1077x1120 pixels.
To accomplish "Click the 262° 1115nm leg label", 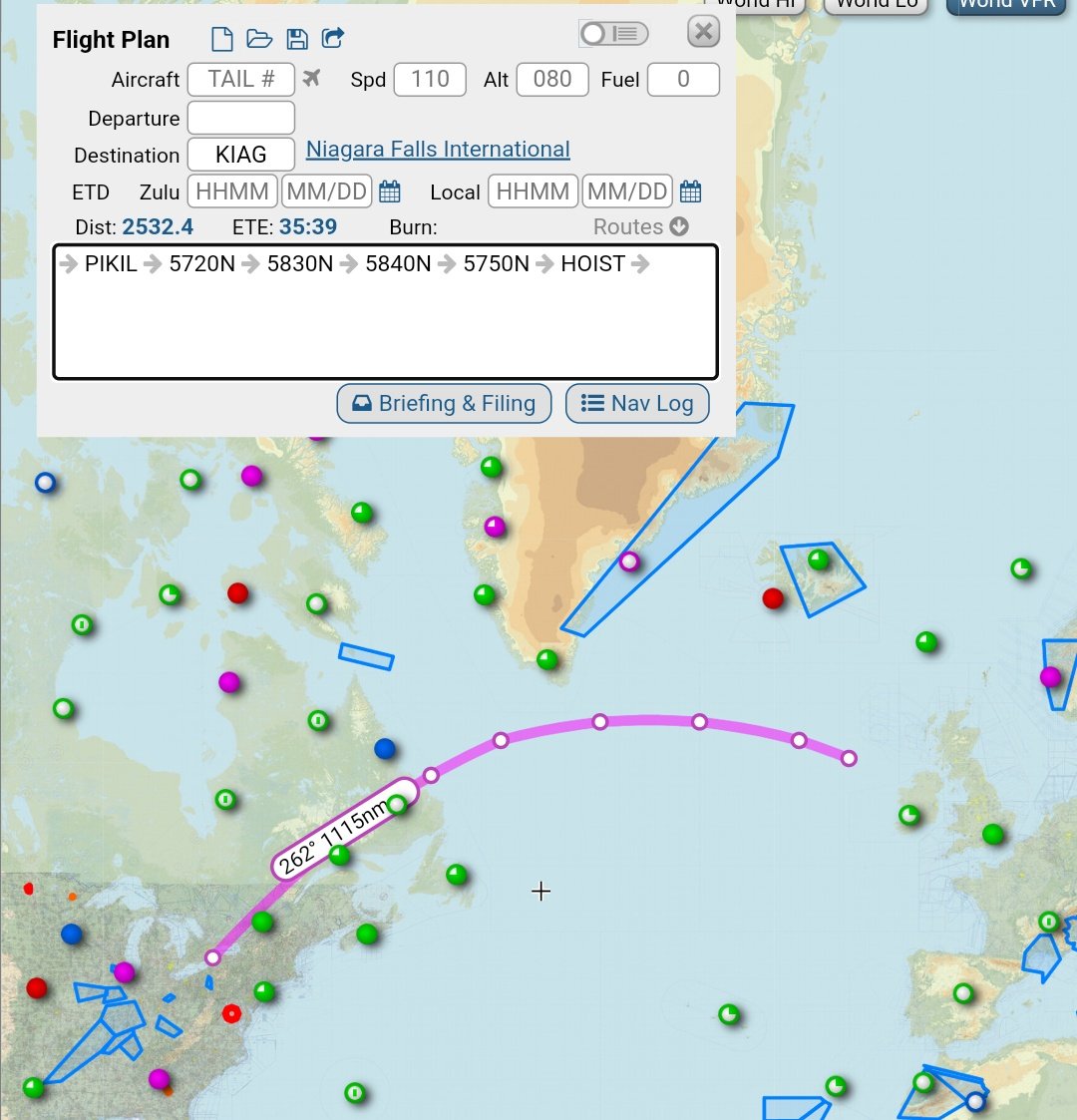I will point(345,830).
